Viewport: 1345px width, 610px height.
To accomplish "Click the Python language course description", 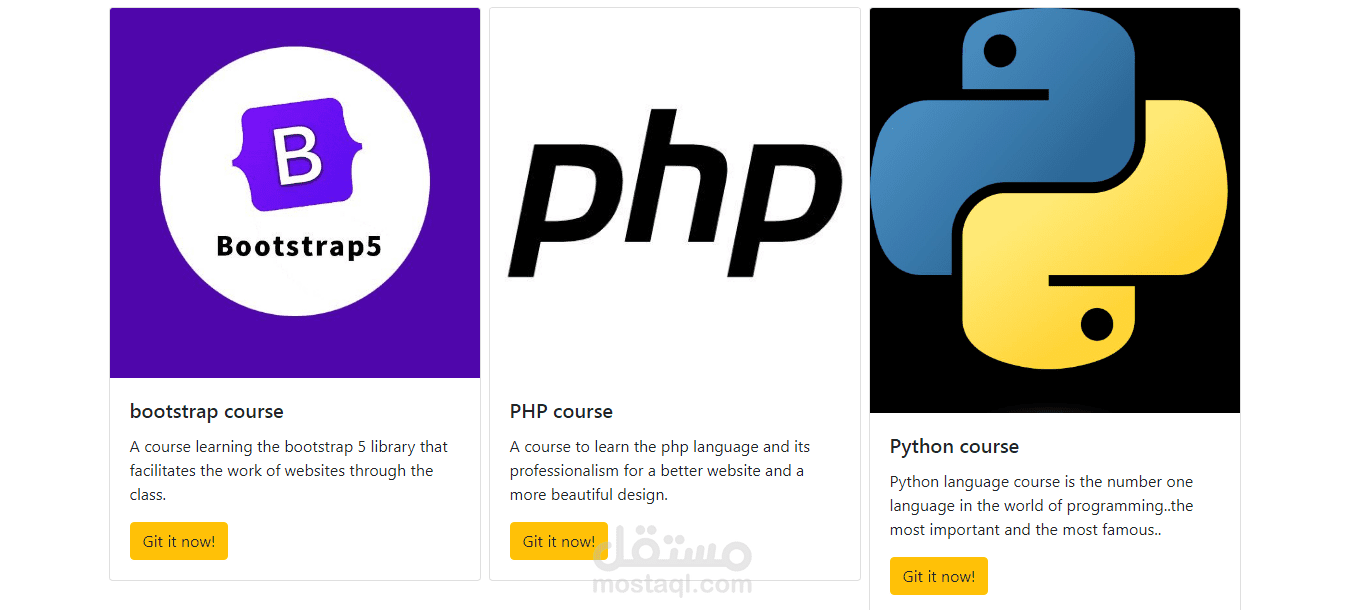I will pos(1041,505).
